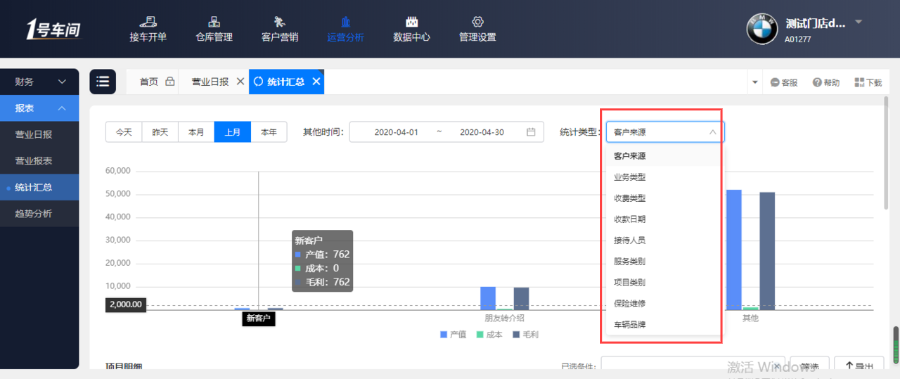Switch to the 营业日报 tab
Viewport: 900px width, 379px height.
210,82
